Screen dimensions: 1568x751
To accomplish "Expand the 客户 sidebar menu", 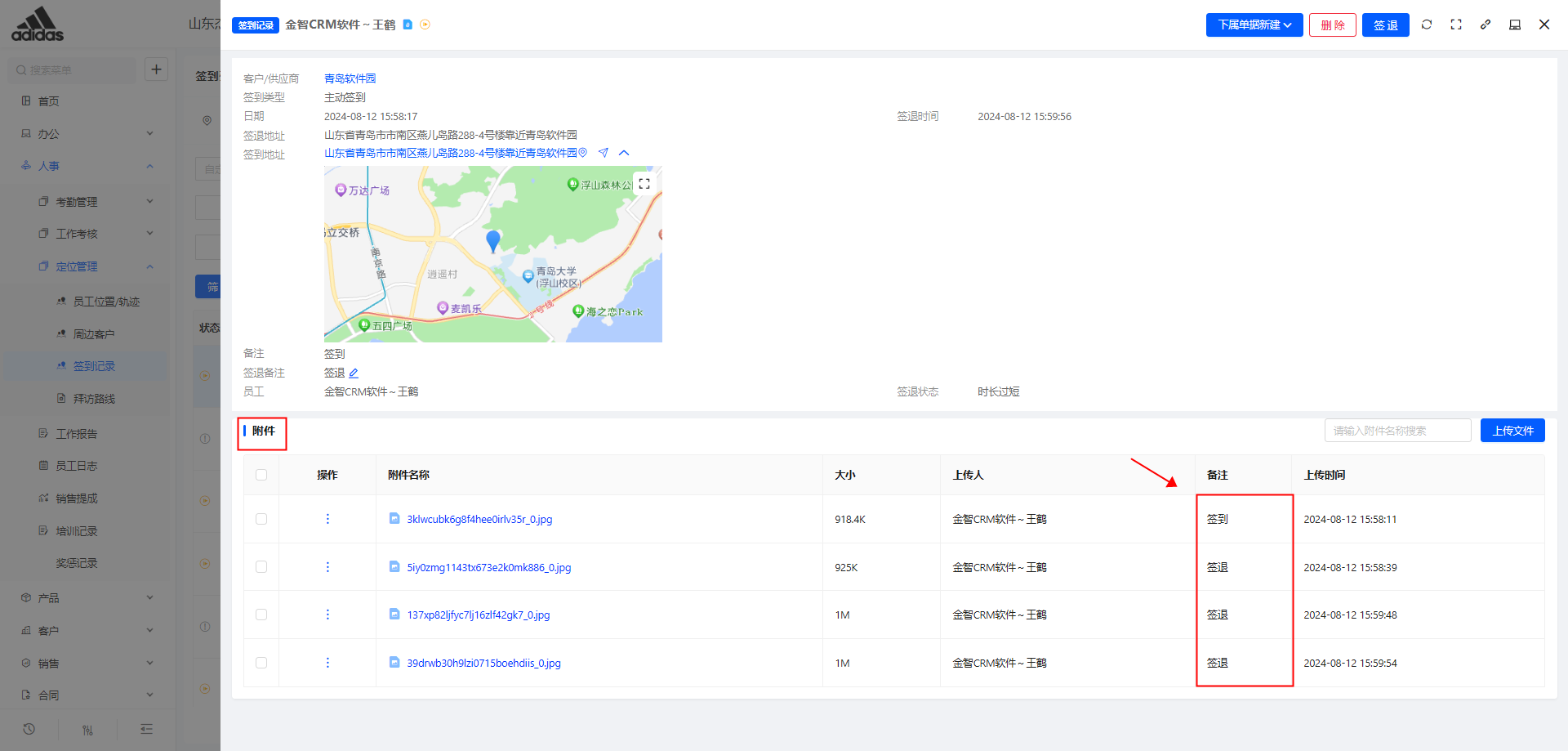I will tap(87, 630).
